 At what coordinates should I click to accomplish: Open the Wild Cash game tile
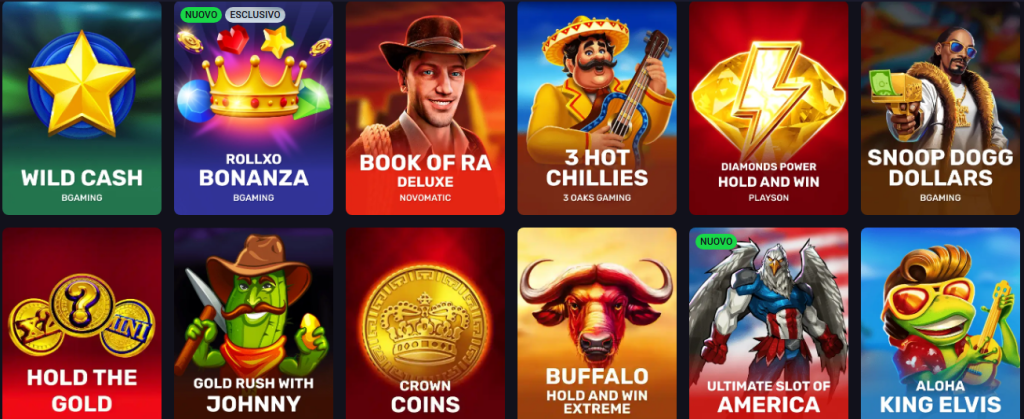click(x=82, y=108)
